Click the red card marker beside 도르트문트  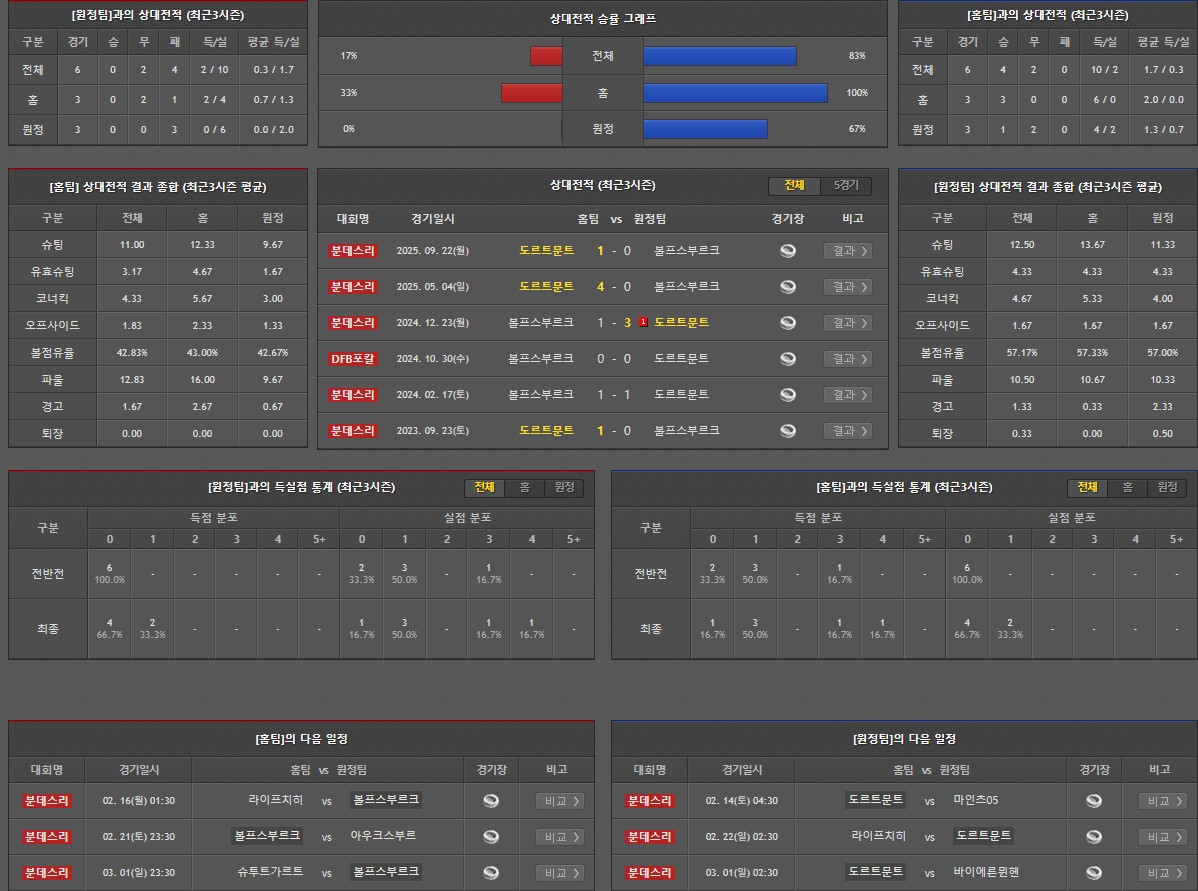tap(644, 323)
